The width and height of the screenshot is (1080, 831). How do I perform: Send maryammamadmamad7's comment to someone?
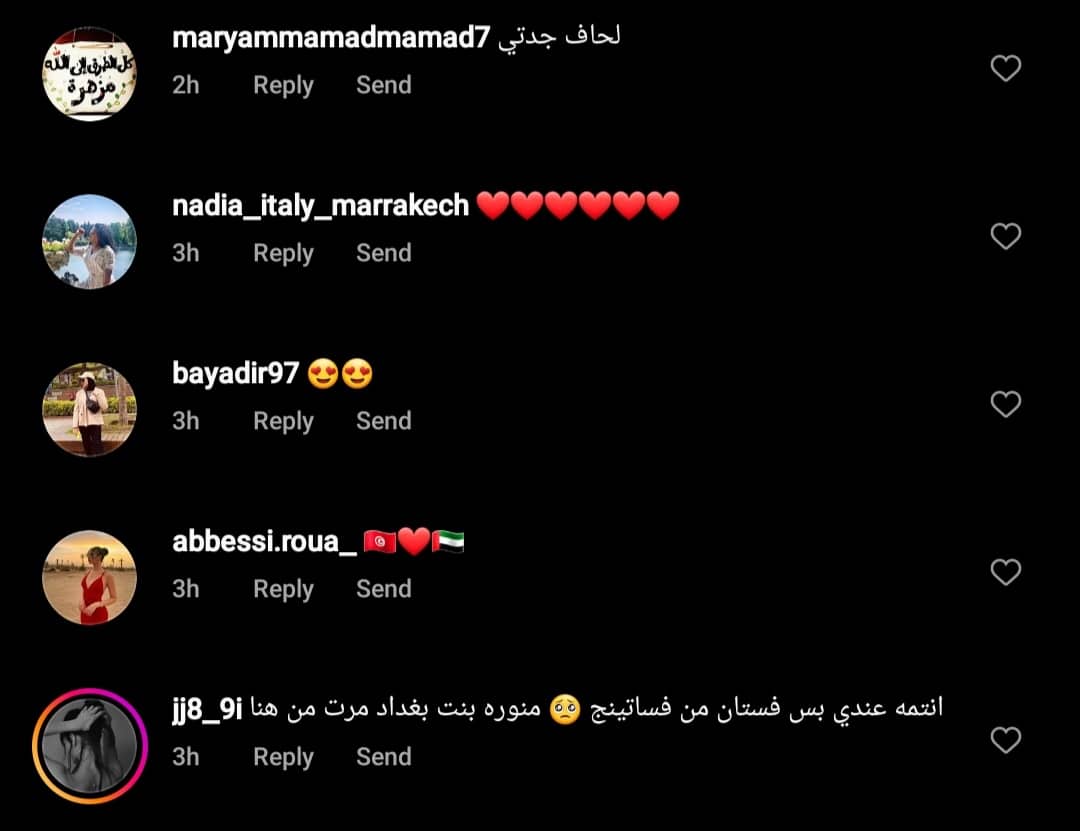point(384,85)
